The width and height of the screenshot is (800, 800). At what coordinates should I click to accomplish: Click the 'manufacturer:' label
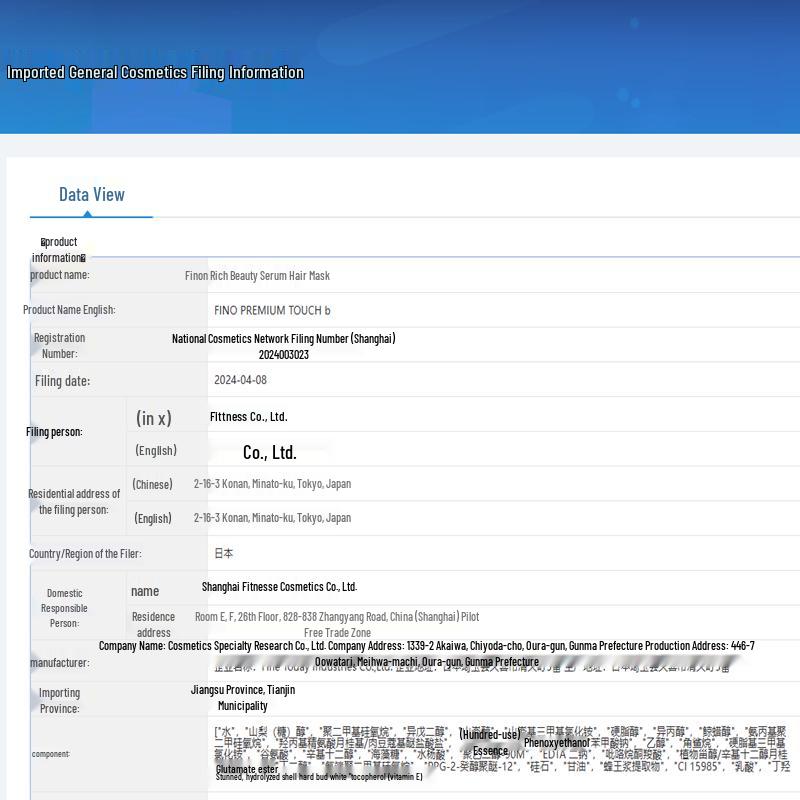click(x=60, y=663)
